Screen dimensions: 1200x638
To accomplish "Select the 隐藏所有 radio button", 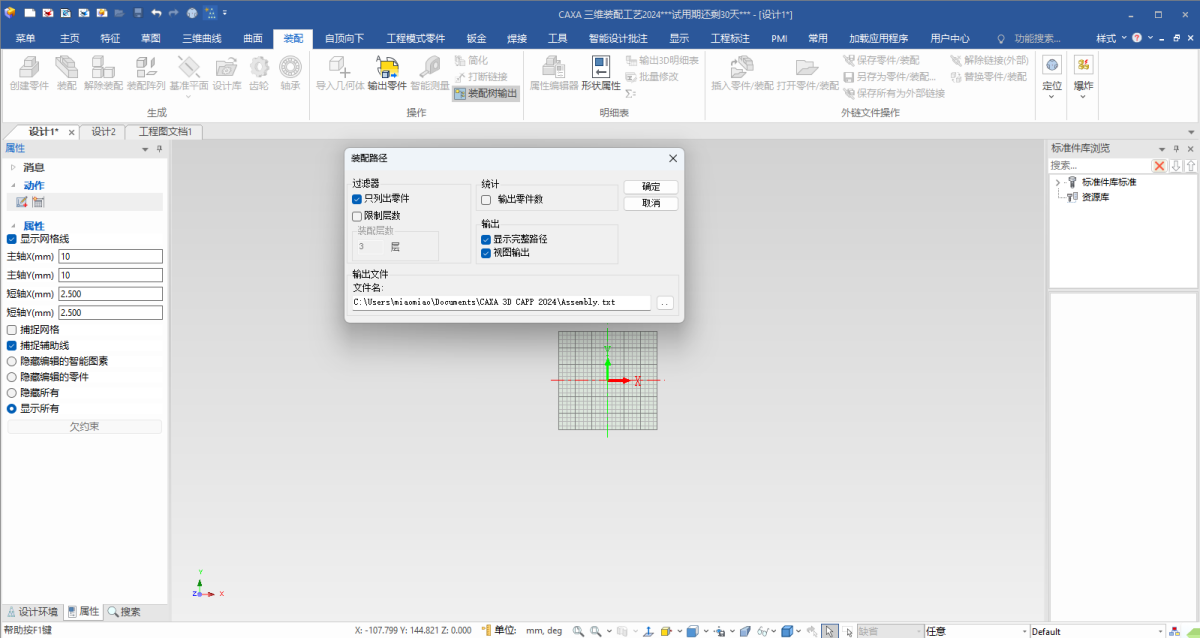I will pyautogui.click(x=12, y=393).
